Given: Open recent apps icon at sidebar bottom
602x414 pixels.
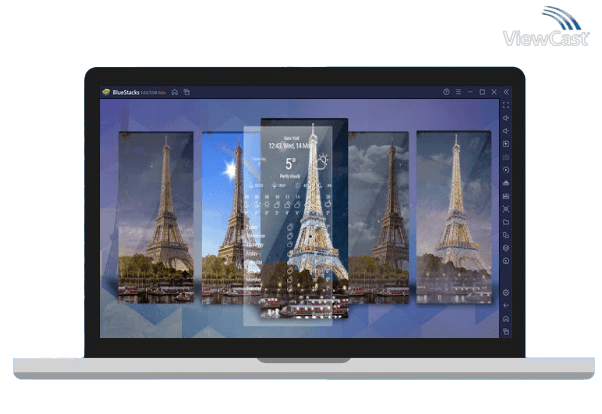Looking at the screenshot, I should [506, 331].
